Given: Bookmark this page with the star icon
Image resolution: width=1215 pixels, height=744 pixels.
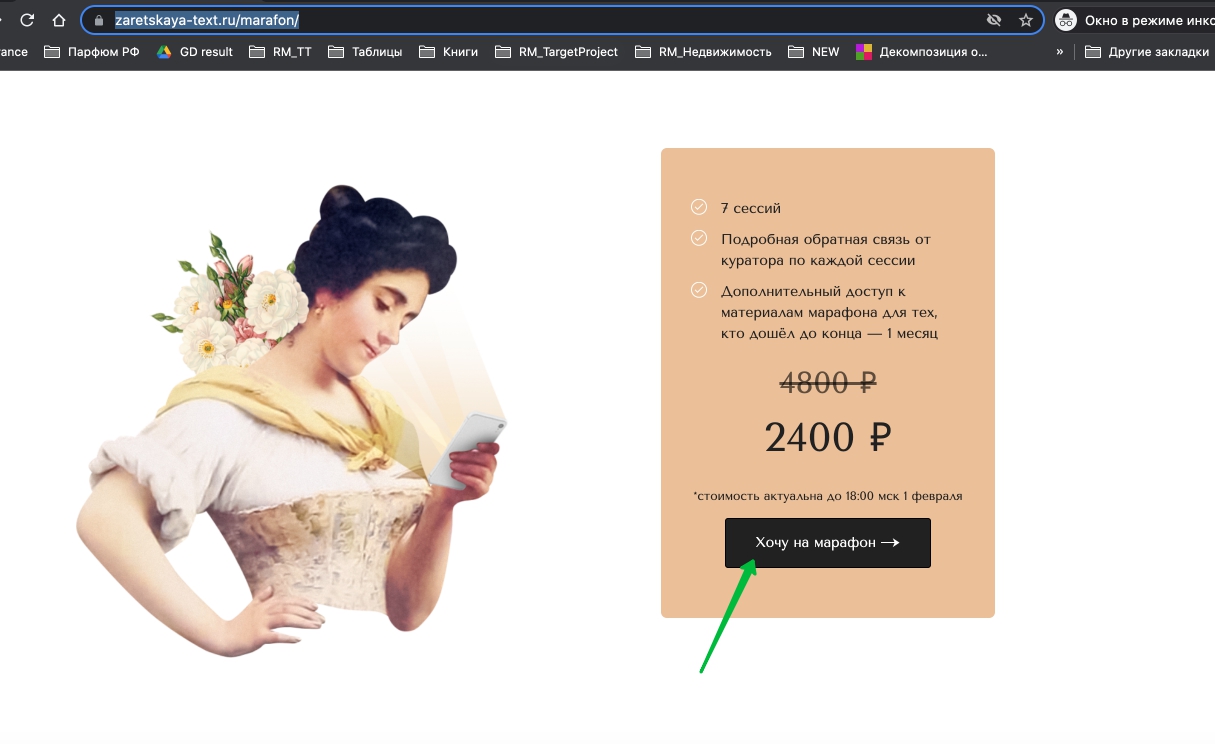Looking at the screenshot, I should pos(1025,20).
